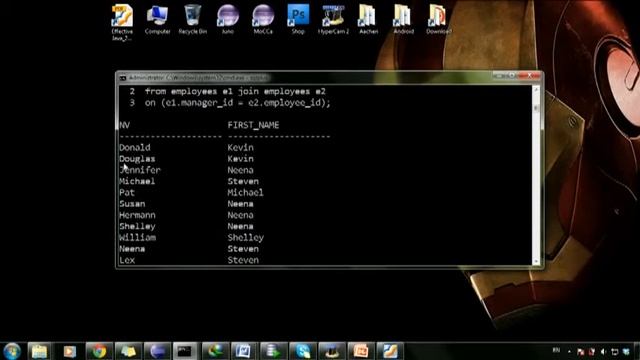The image size is (640, 360).
Task: Click the Windows Start orb
Action: click(x=12, y=351)
